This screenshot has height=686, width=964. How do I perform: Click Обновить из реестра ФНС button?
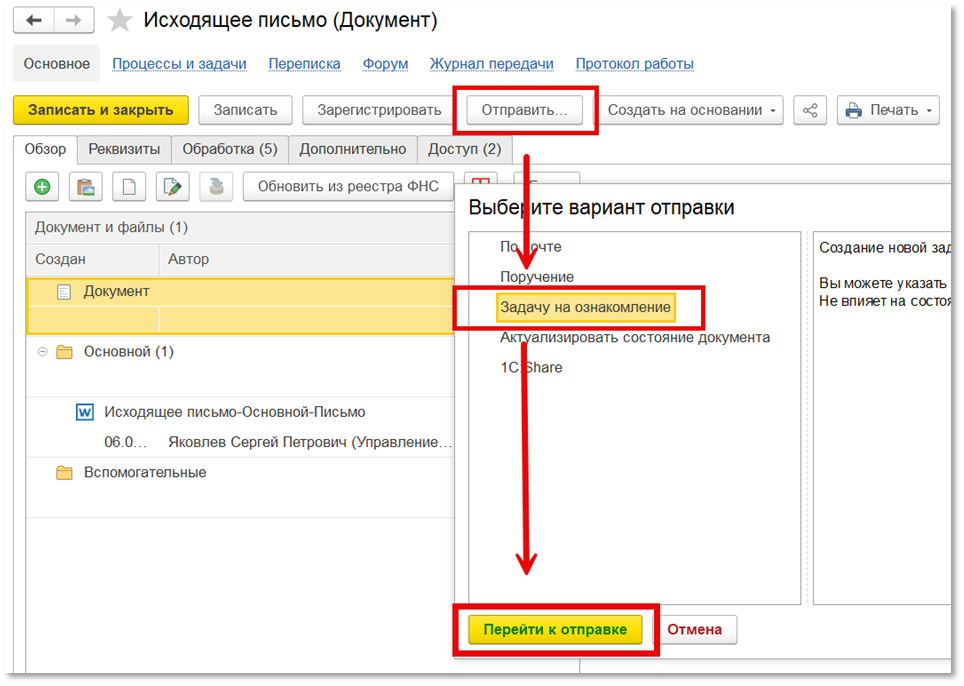348,187
